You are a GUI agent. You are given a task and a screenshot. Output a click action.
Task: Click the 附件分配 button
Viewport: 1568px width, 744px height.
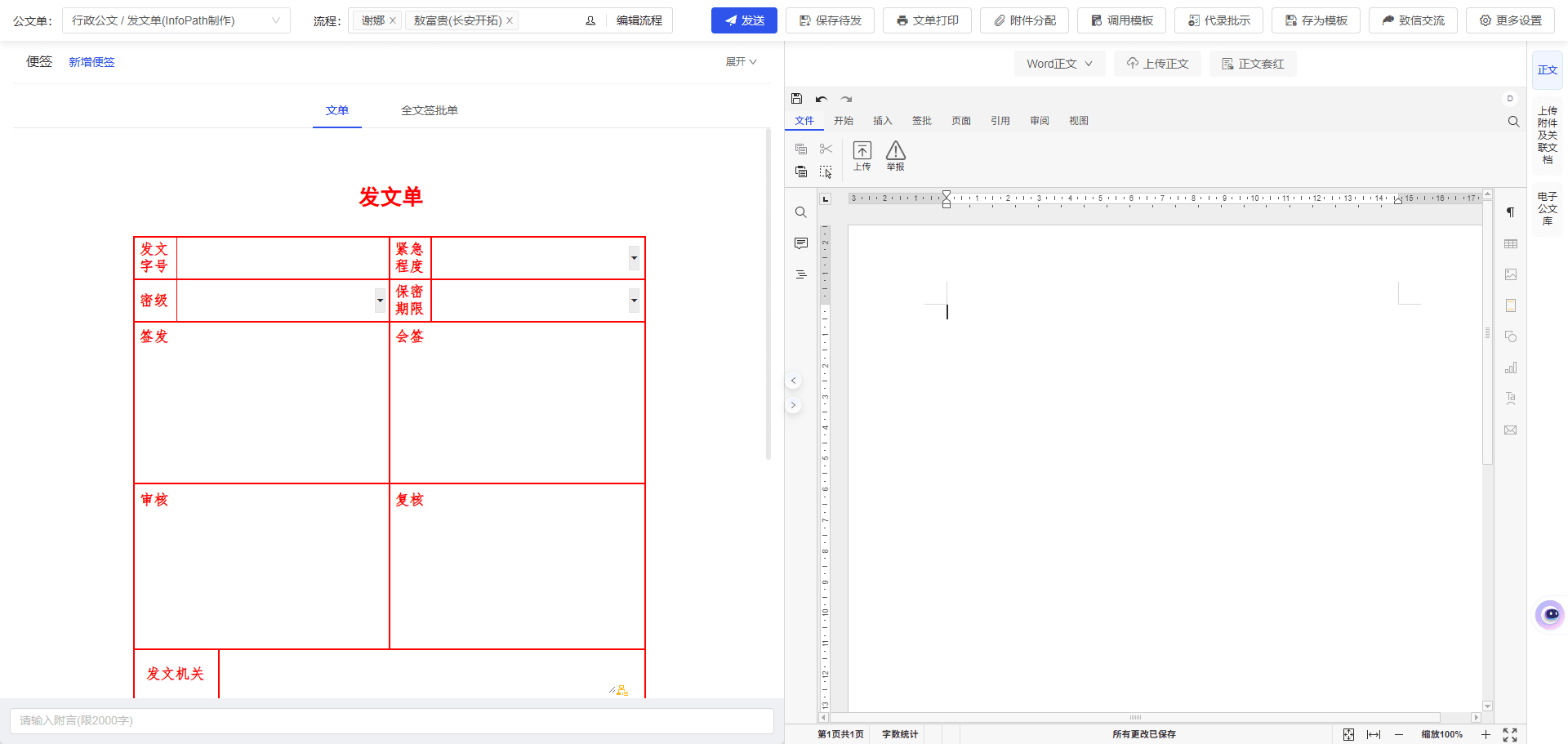point(1024,20)
